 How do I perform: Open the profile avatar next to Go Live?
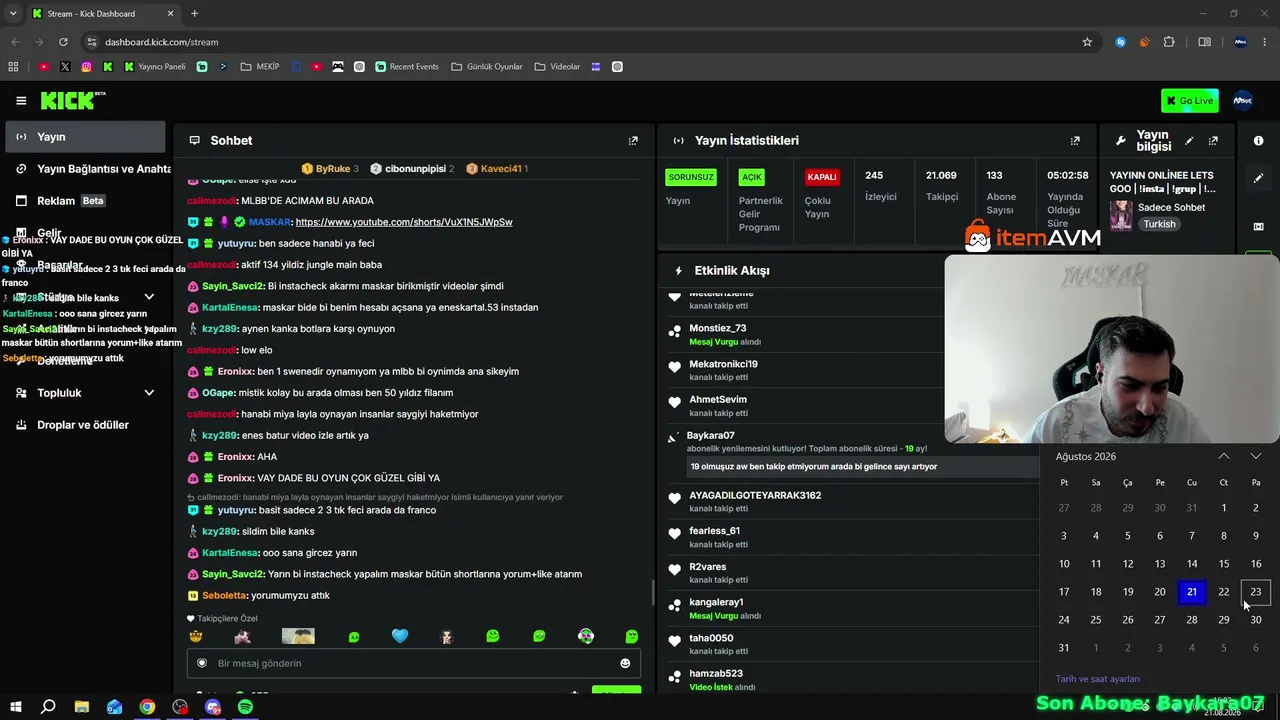click(x=1243, y=100)
